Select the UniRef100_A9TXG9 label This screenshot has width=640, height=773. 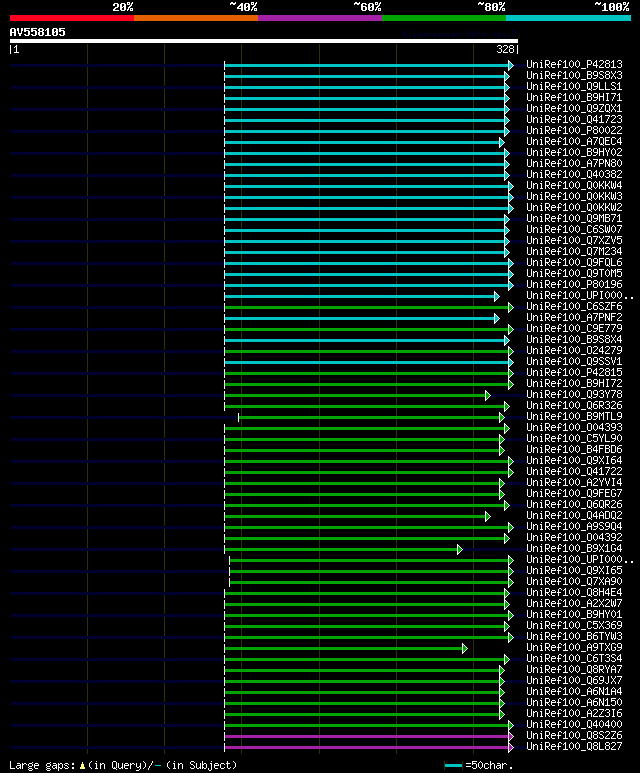(x=574, y=648)
